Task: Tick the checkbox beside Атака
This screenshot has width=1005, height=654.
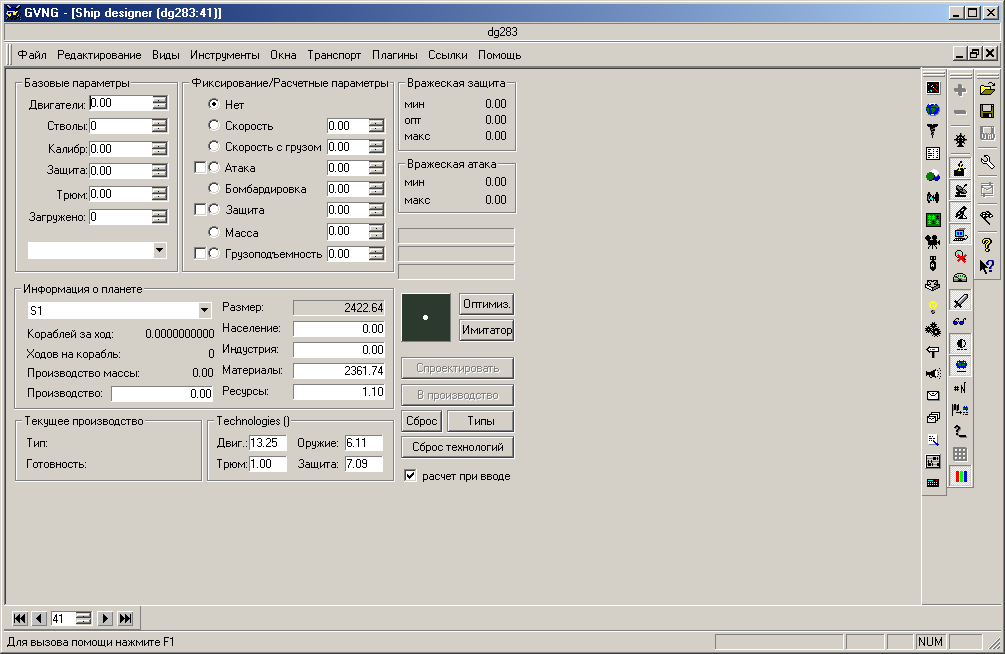Action: 200,168
